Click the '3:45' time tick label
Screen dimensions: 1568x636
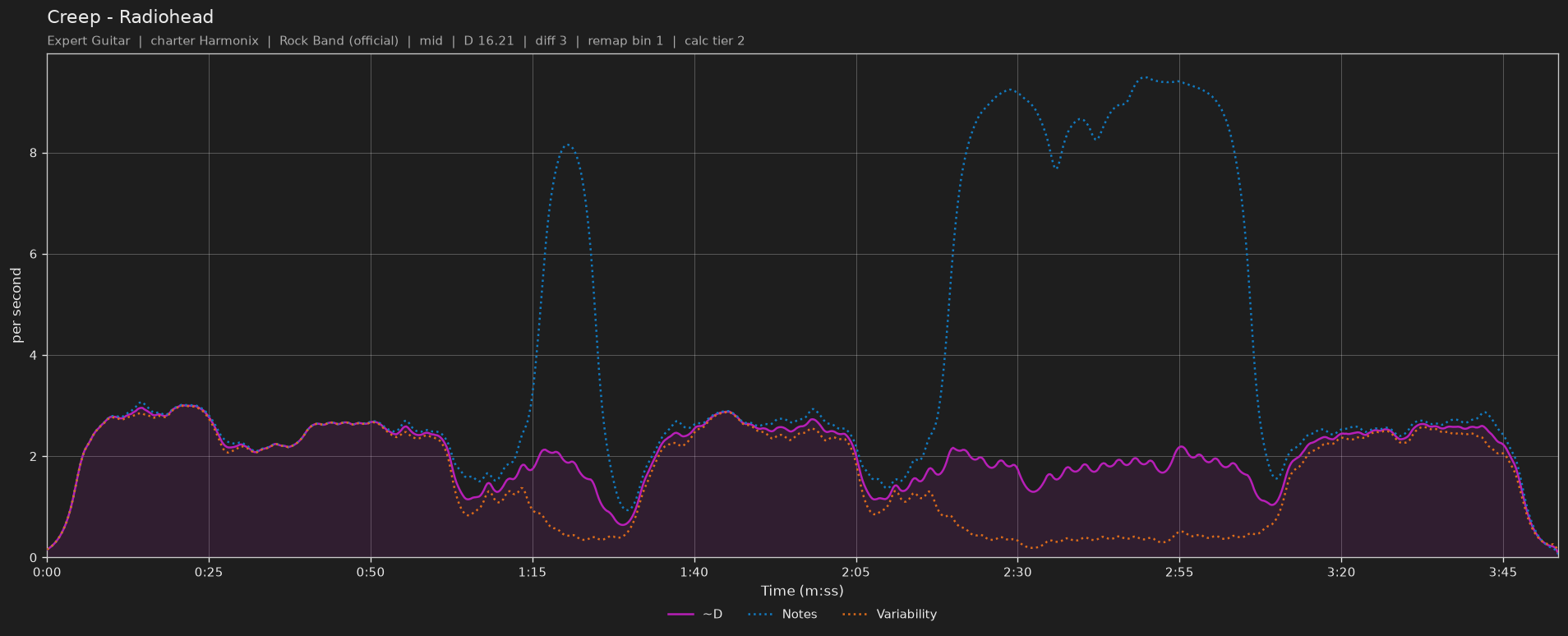[1503, 572]
